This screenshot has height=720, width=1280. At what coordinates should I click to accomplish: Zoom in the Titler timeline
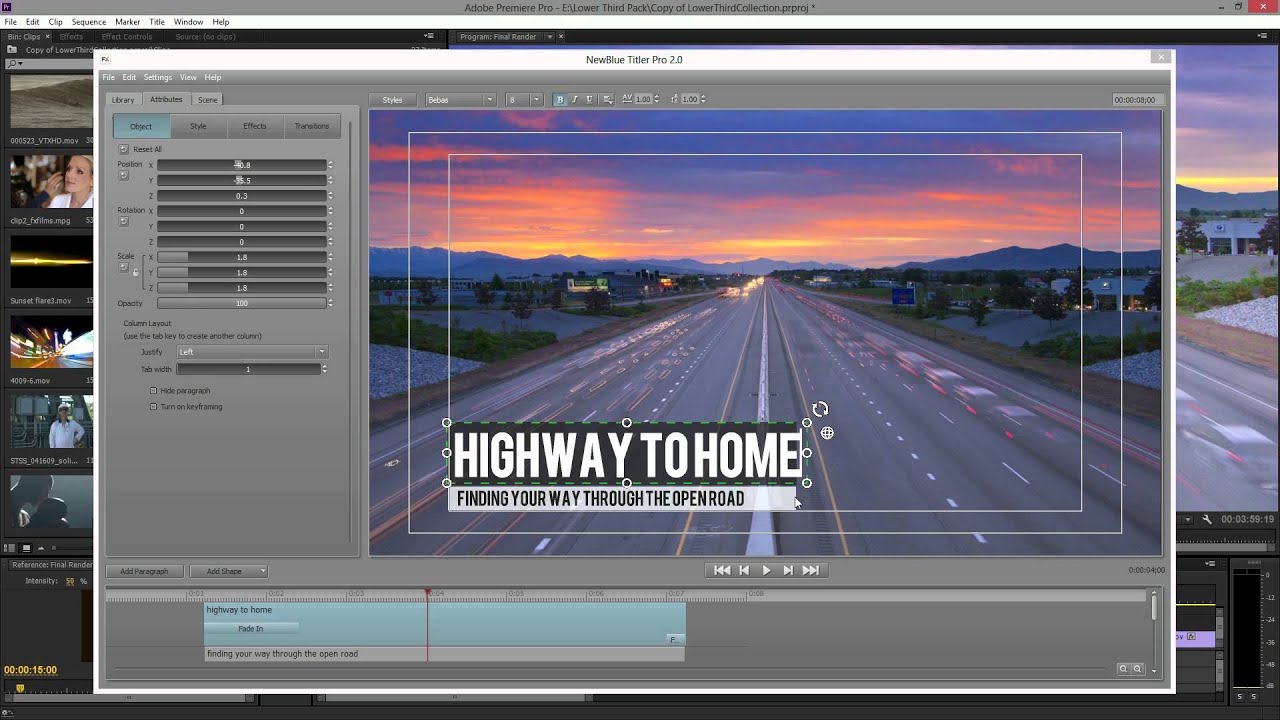coord(1137,669)
